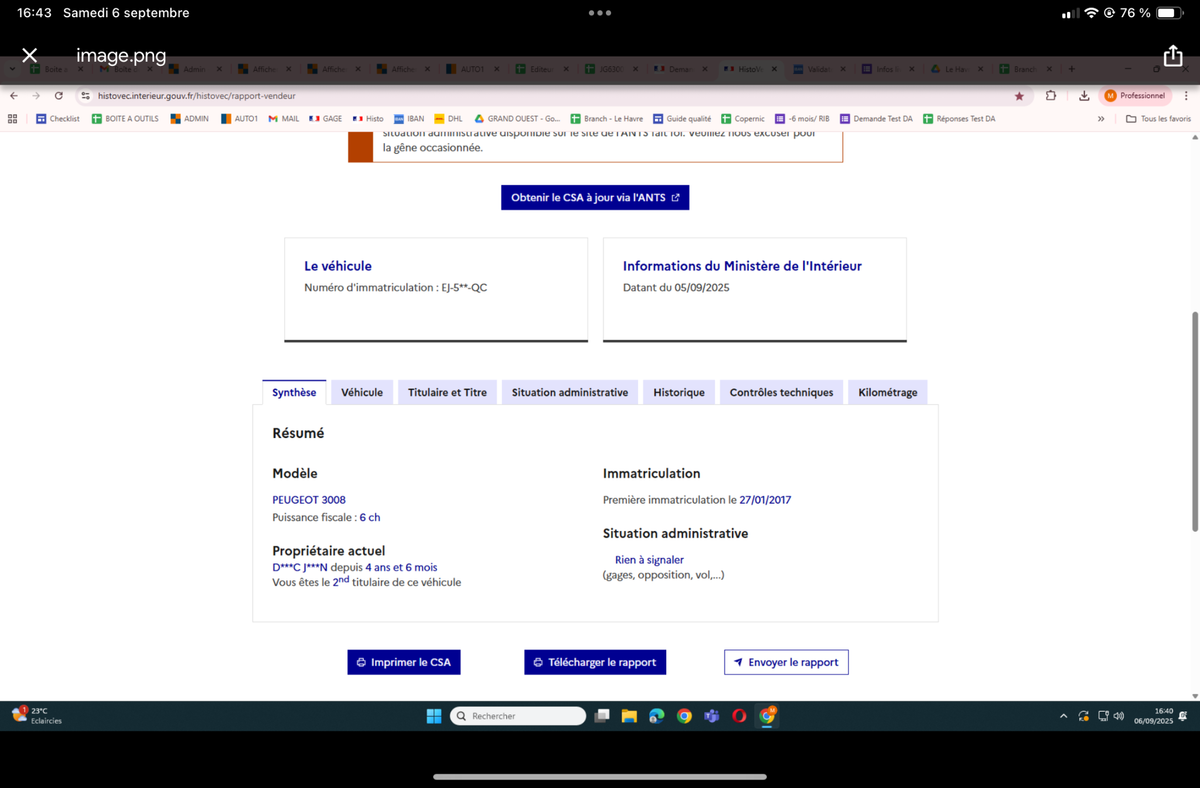Click the page vertical scrollbar thumb
The height and width of the screenshot is (788, 1200).
(1194, 422)
